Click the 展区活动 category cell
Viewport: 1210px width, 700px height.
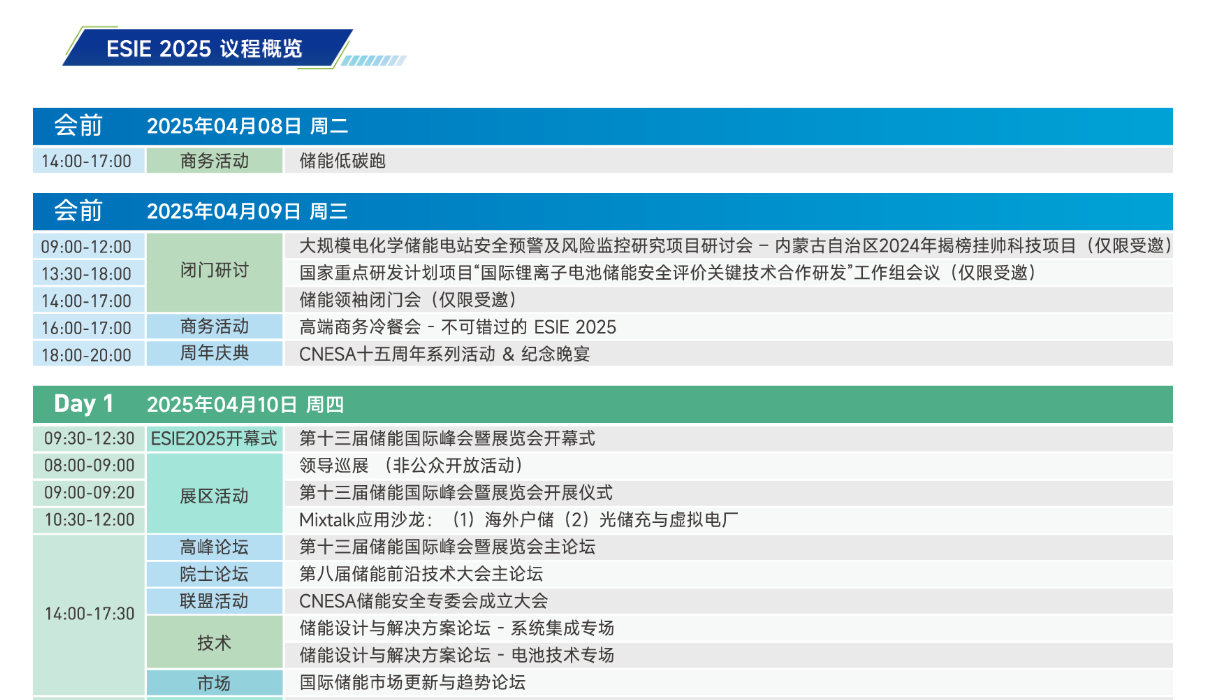214,496
